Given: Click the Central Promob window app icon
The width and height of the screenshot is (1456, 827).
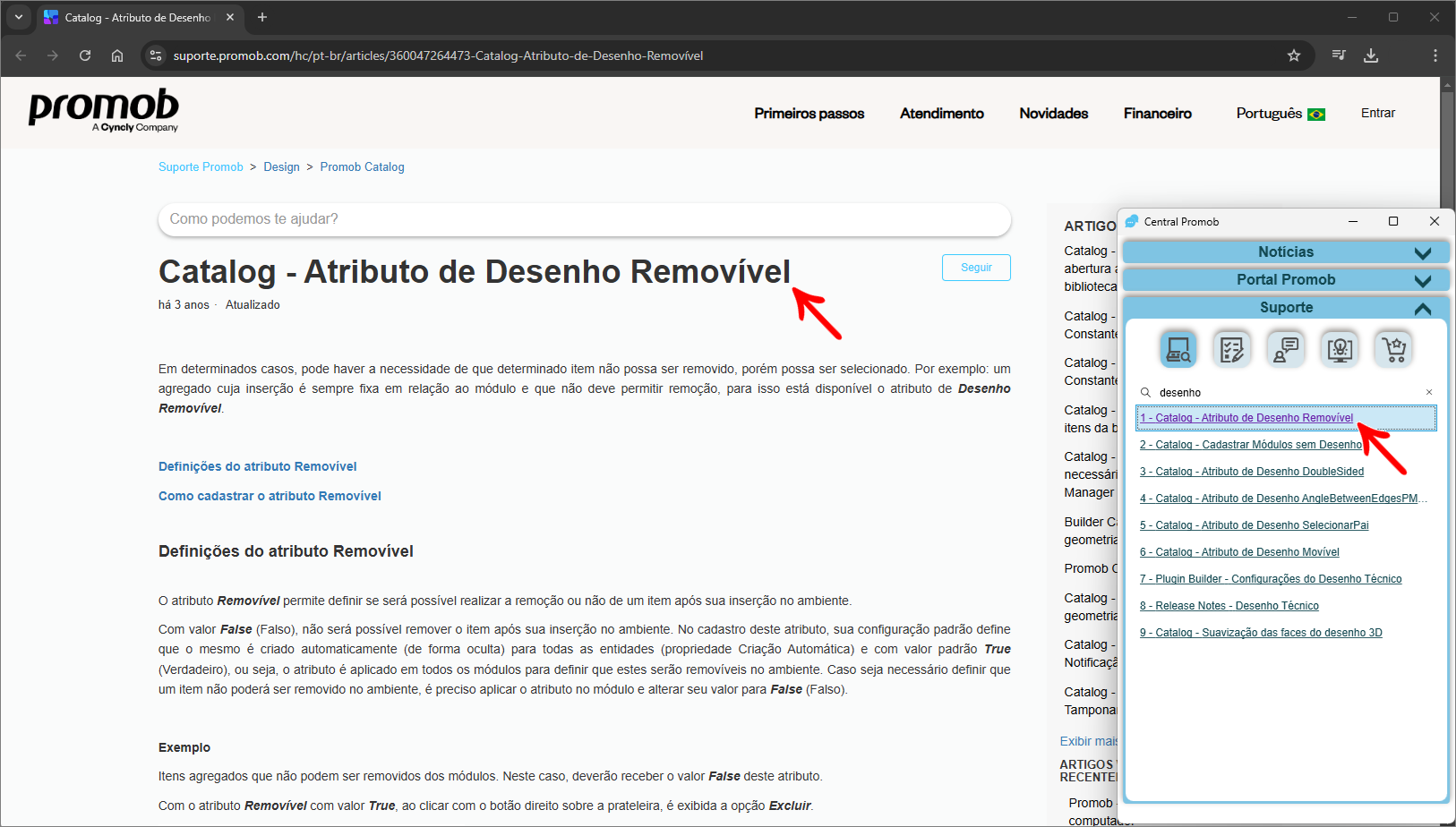Looking at the screenshot, I should [x=1132, y=221].
